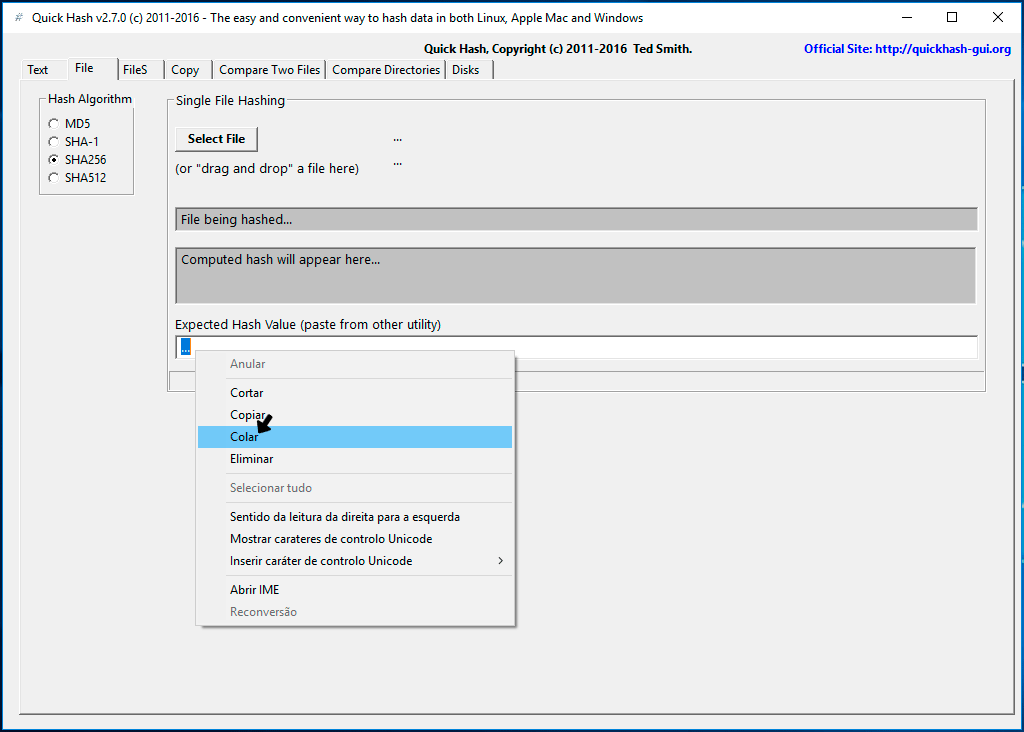The image size is (1024, 732).
Task: Select the SHA256 hash algorithm
Action: [x=77, y=159]
